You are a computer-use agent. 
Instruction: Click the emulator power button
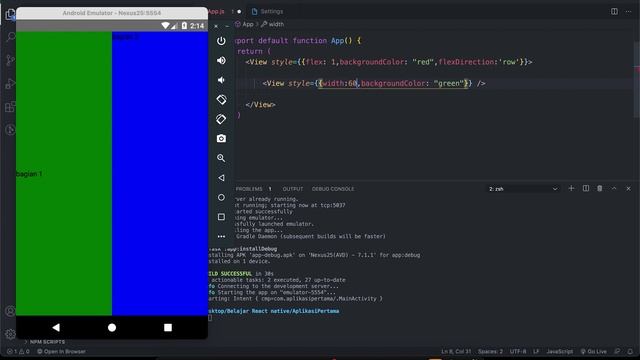pyautogui.click(x=221, y=41)
